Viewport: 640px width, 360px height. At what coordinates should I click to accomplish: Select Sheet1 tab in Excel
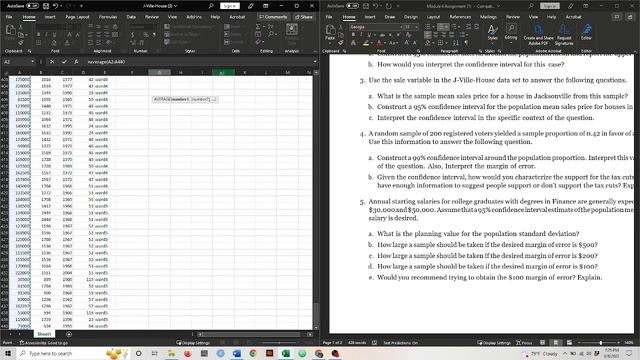tap(44, 334)
